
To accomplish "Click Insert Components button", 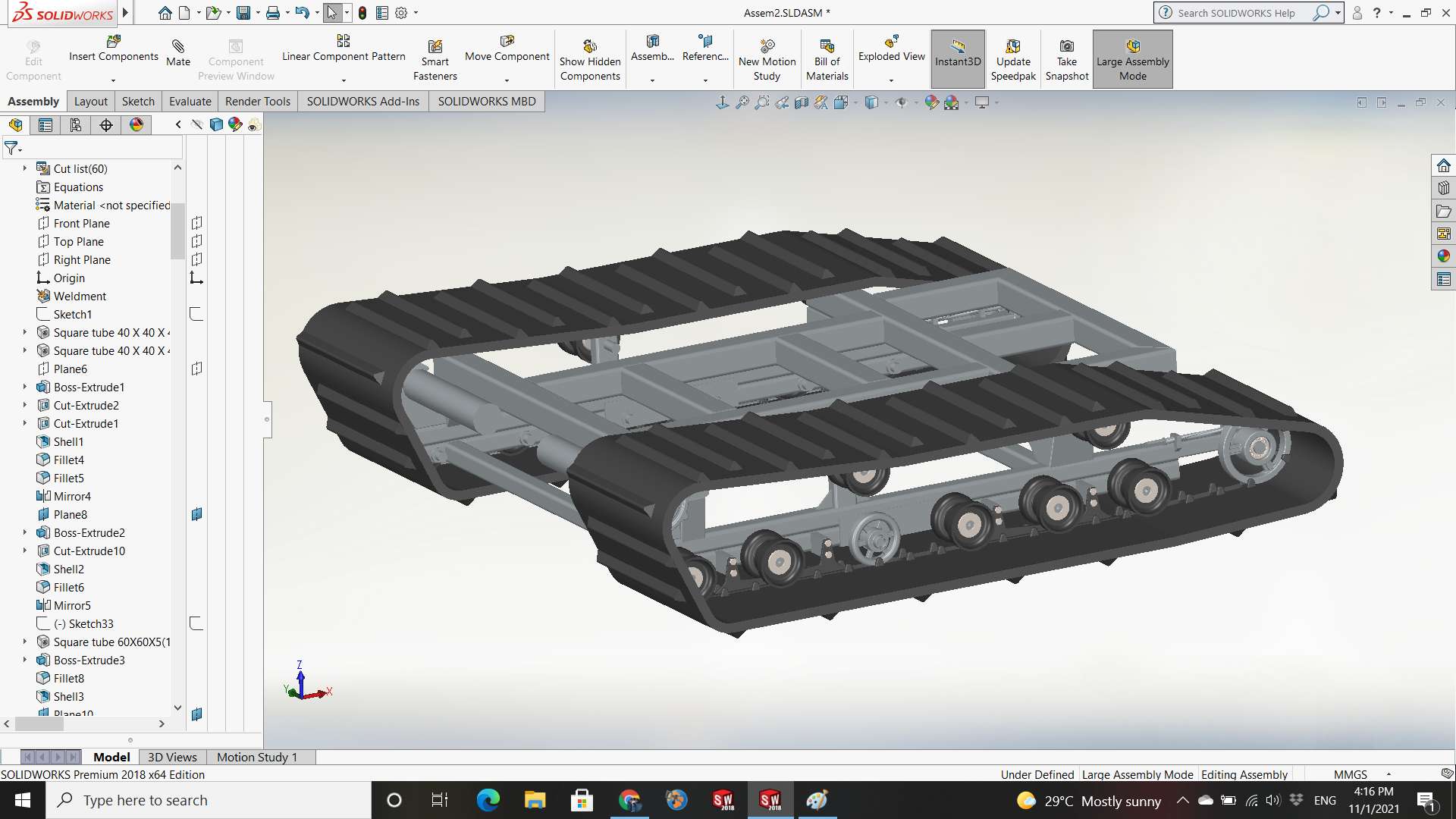I will click(113, 48).
